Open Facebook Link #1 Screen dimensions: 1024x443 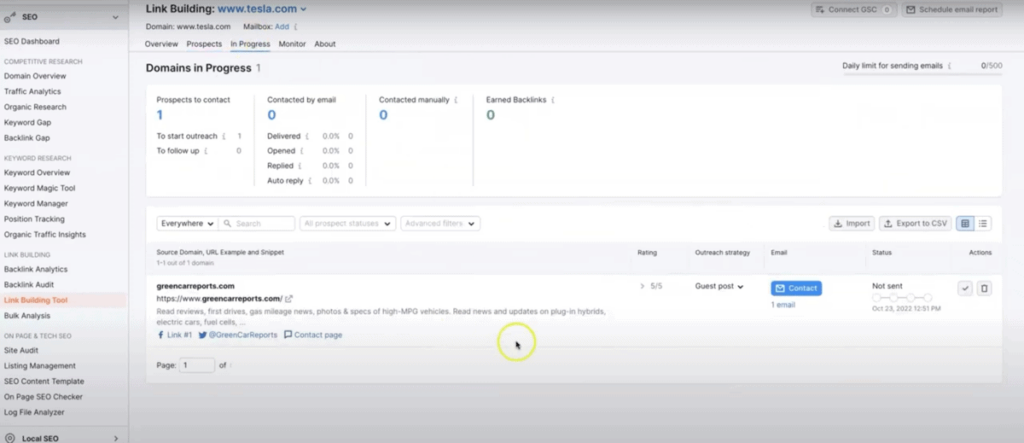(x=174, y=335)
